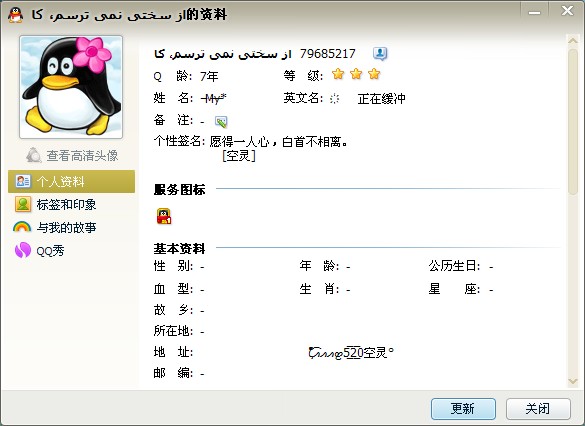
Task: Close the window with the X button
Action: (567, 11)
